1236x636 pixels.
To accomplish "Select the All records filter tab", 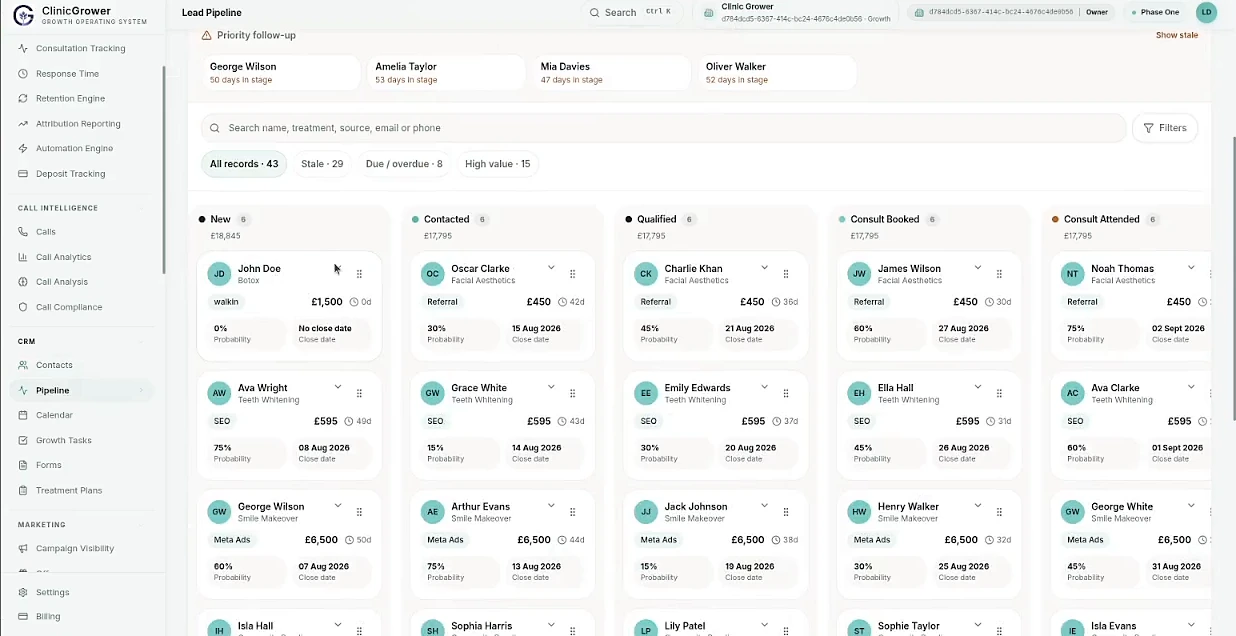I will point(244,164).
